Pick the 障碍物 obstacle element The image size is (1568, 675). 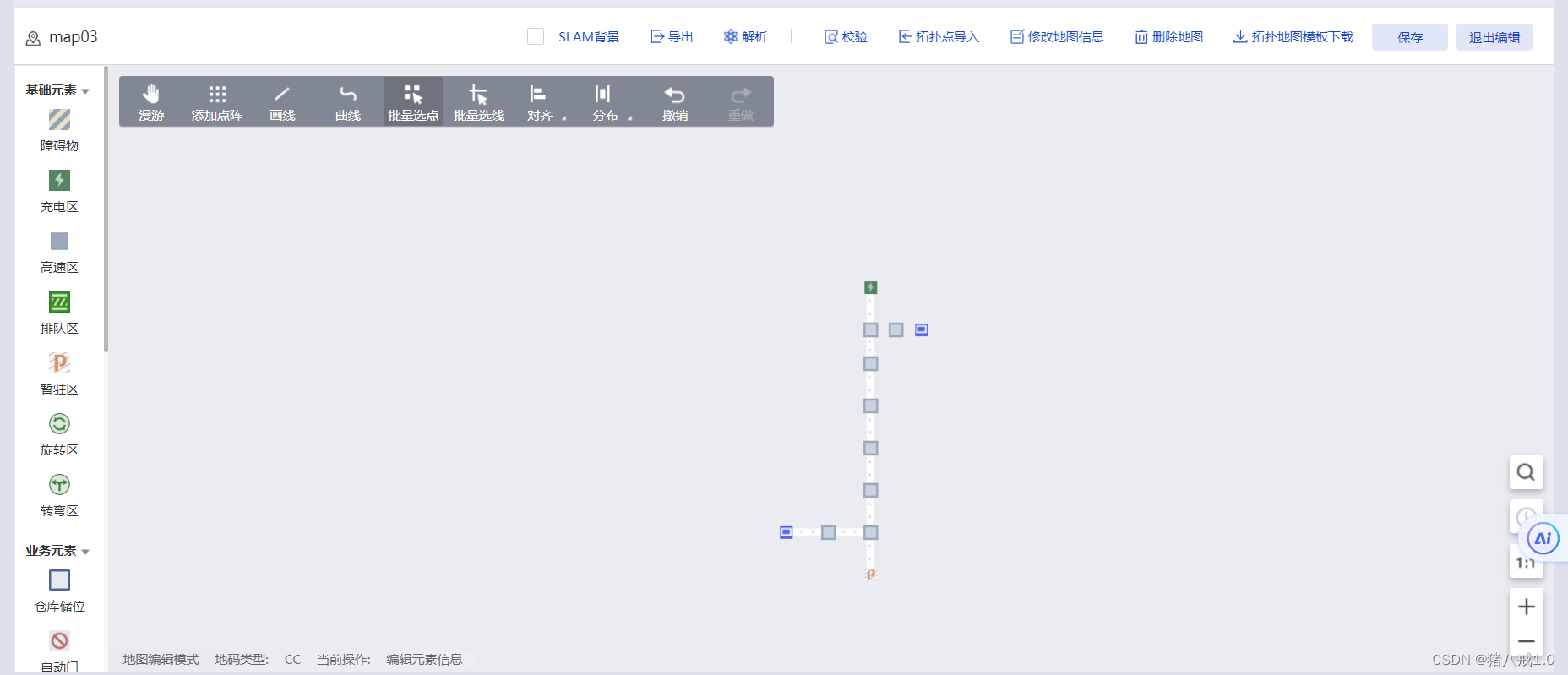click(59, 130)
